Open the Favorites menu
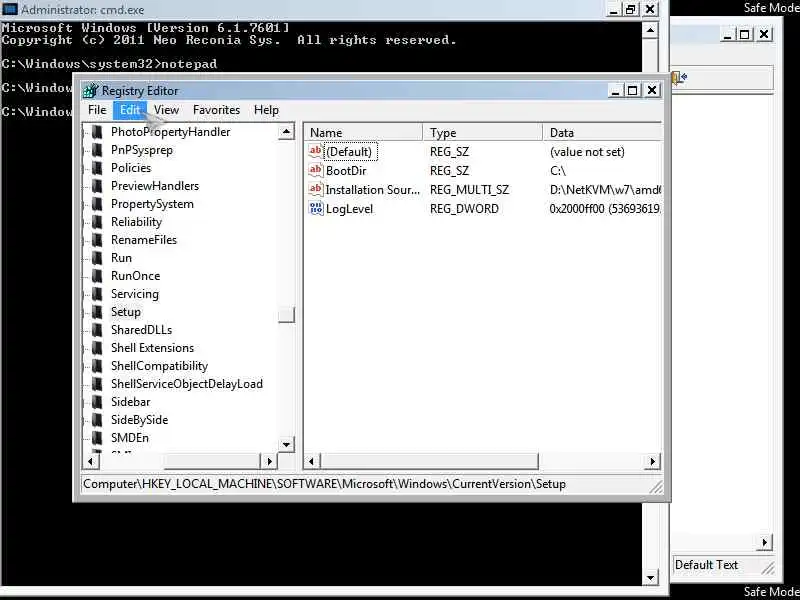Image resolution: width=800 pixels, height=600 pixels. coord(216,110)
